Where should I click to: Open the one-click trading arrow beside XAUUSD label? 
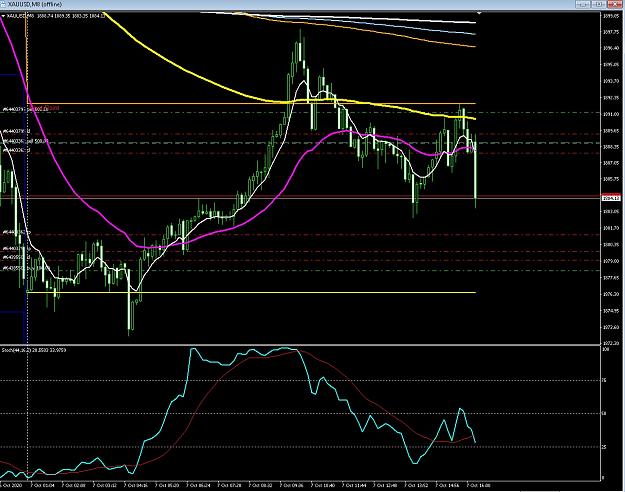point(3,16)
